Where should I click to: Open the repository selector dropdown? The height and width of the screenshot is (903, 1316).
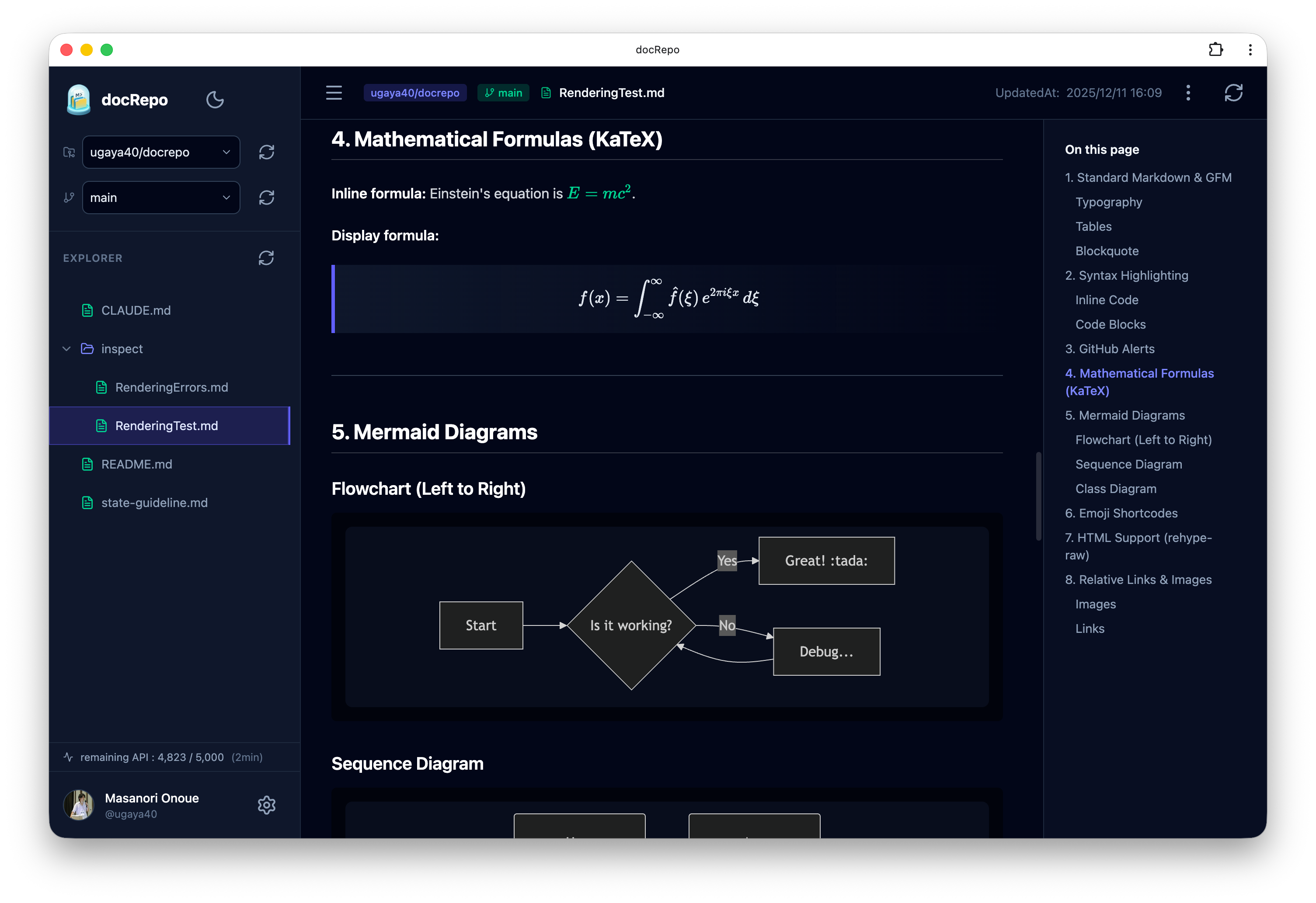[161, 152]
